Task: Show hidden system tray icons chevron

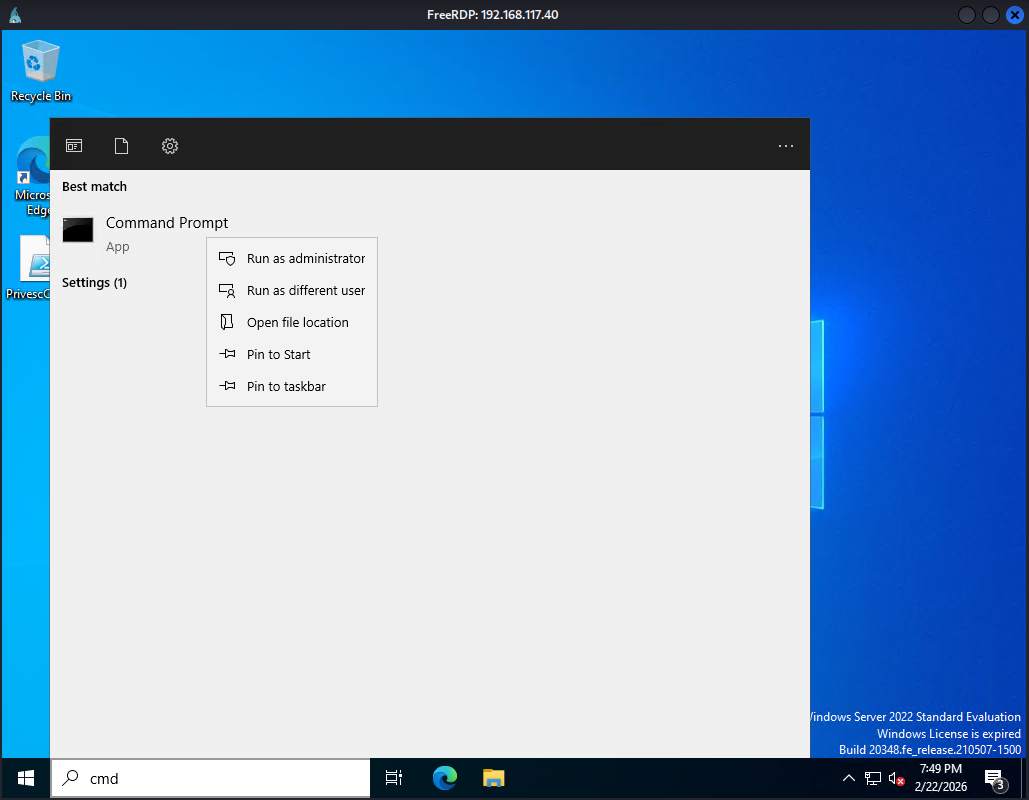Action: (x=849, y=778)
